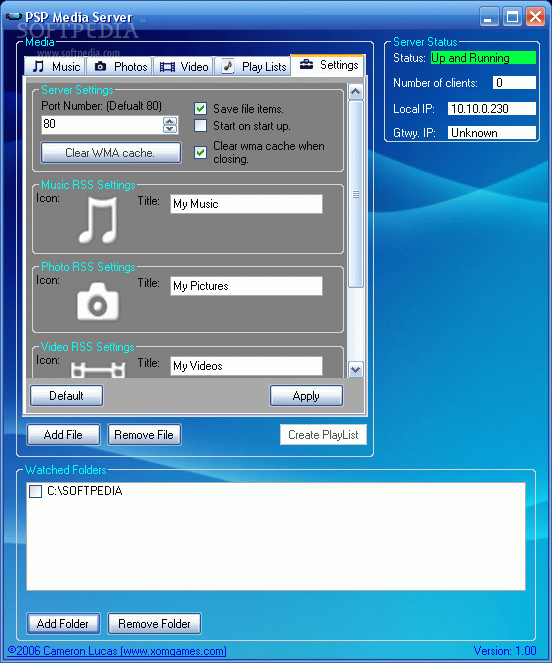552x663 pixels.
Task: Switch to the Photos tab
Action: click(x=120, y=67)
